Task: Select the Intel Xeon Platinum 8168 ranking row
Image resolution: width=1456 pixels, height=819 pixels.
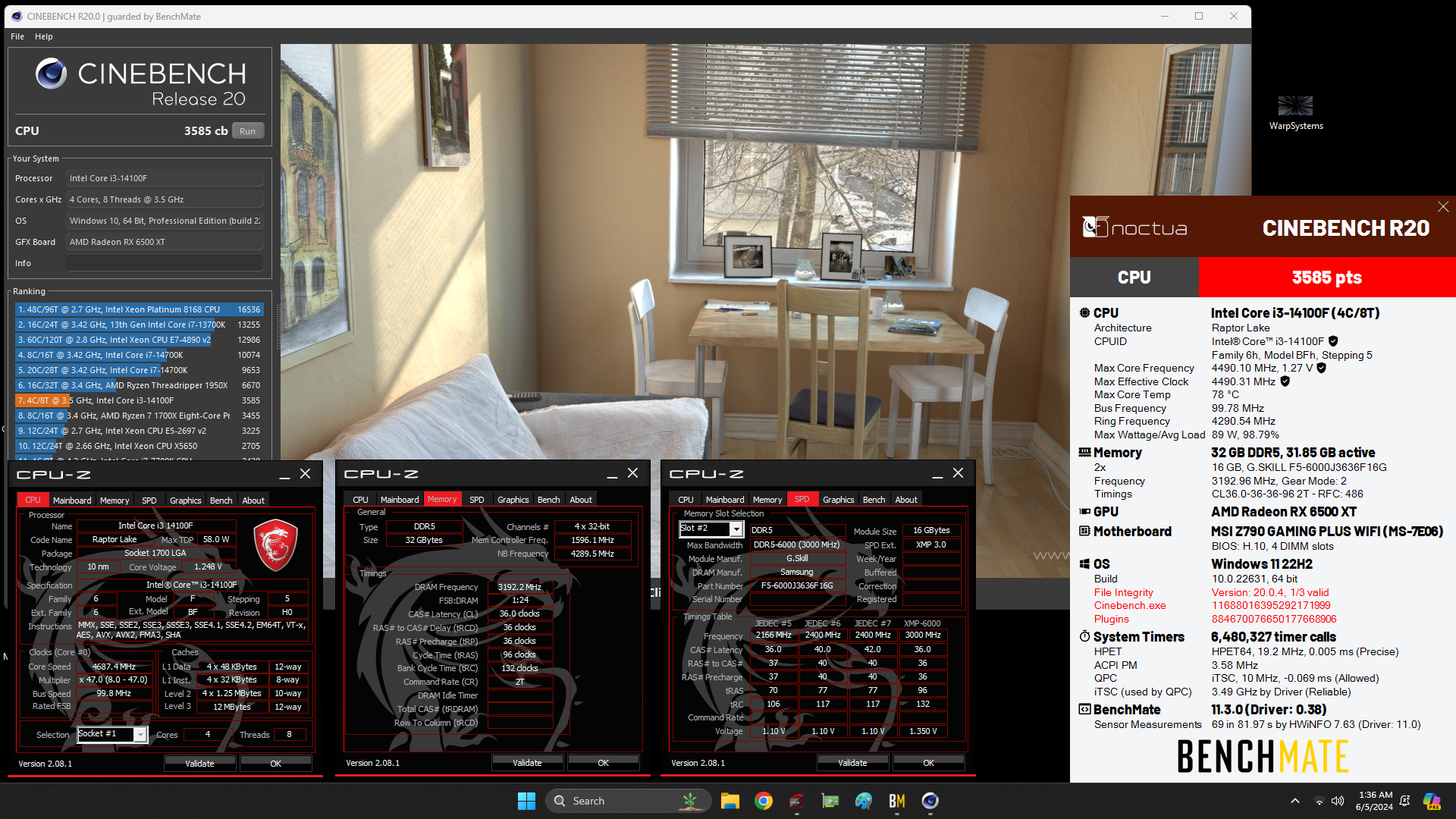Action: pos(140,309)
